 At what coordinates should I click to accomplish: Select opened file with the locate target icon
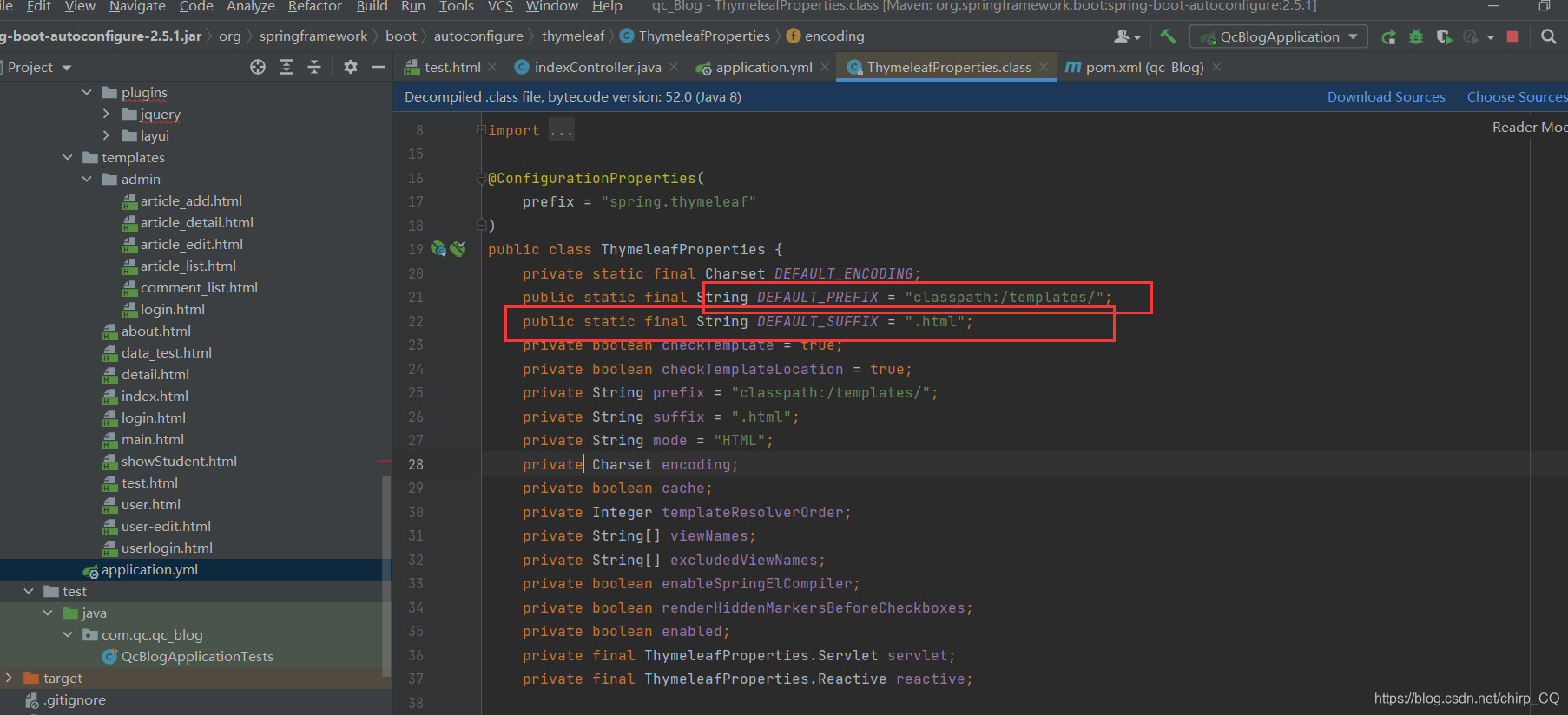pyautogui.click(x=258, y=67)
